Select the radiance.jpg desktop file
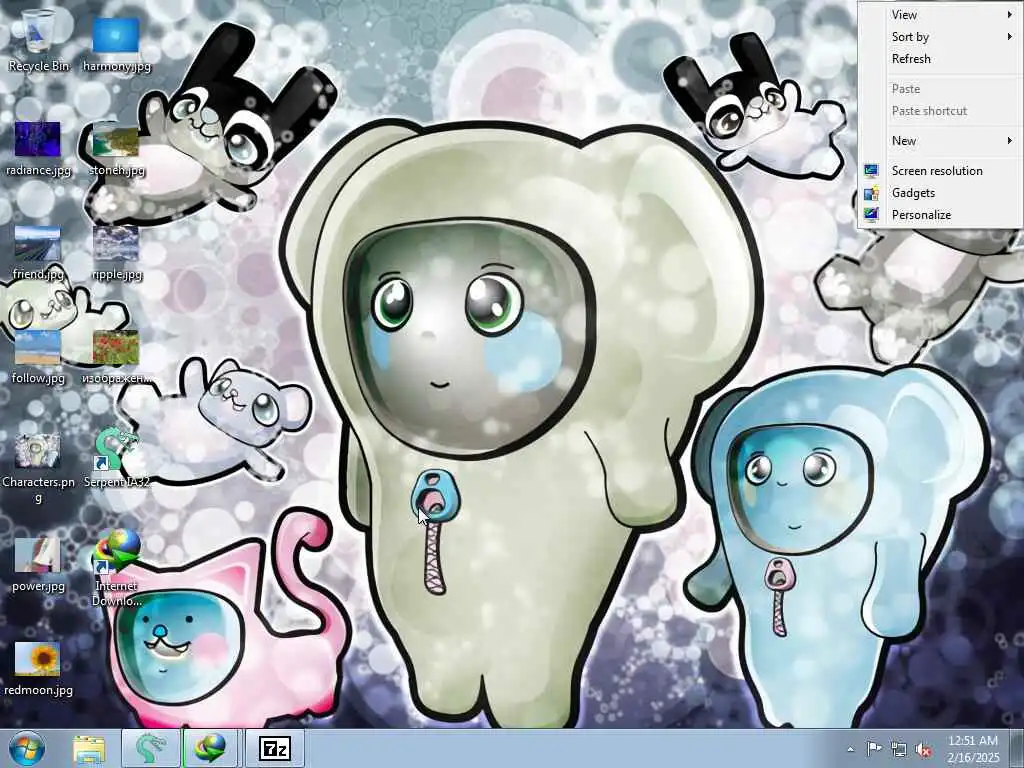 point(38,148)
